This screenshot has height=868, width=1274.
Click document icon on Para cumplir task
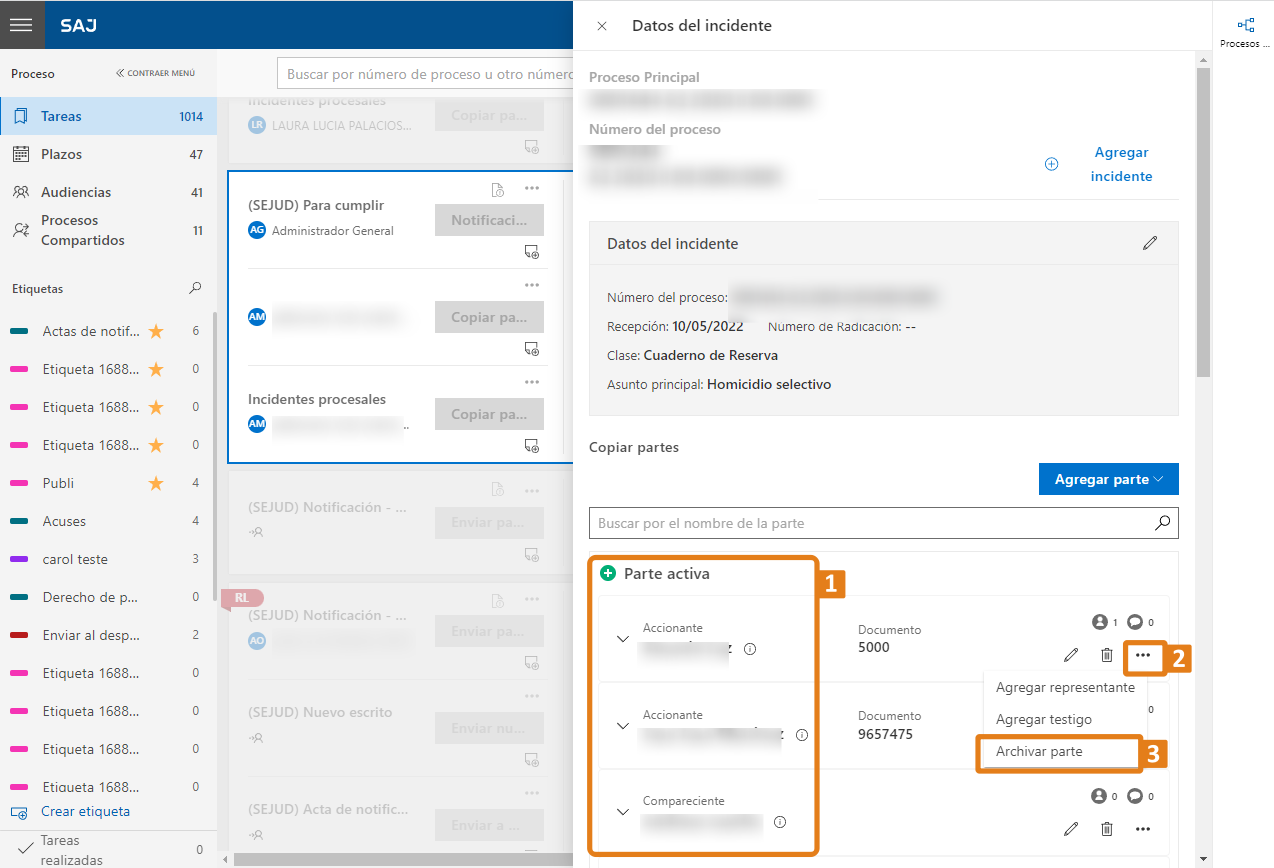click(497, 189)
